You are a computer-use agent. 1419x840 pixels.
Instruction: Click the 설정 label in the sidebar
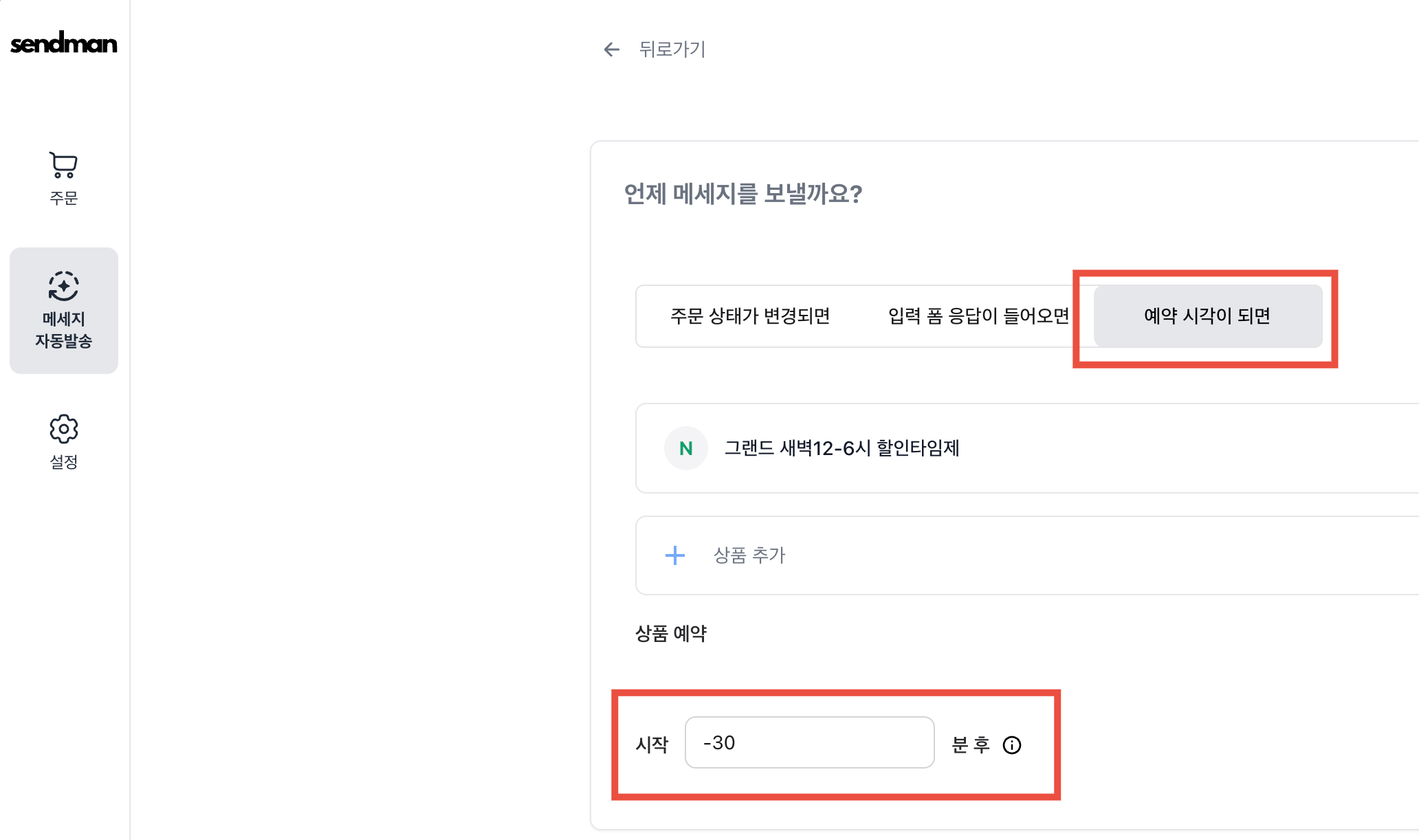pos(63,462)
